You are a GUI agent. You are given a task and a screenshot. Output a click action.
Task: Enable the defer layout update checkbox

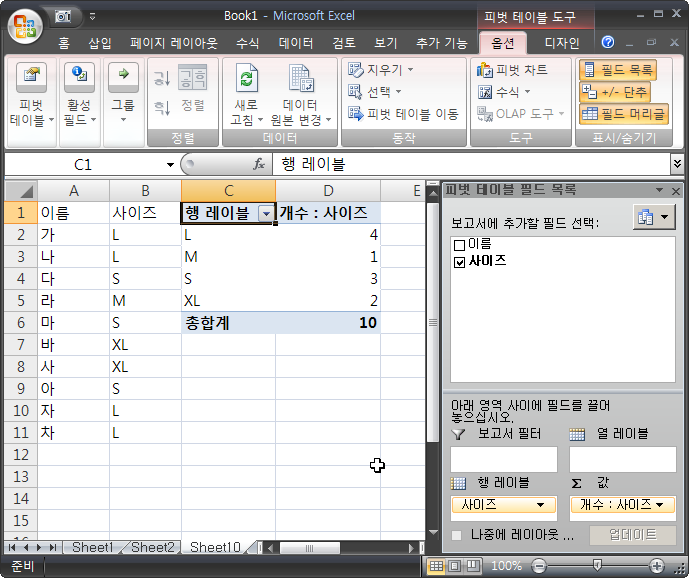pyautogui.click(x=457, y=535)
